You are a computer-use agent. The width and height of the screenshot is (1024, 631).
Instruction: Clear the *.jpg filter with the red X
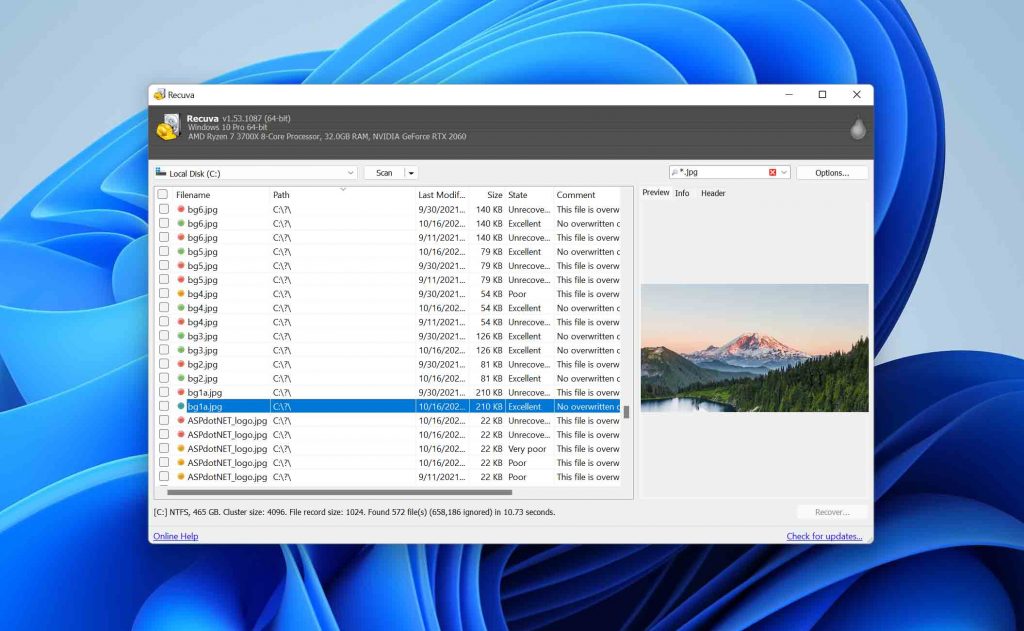tap(772, 171)
